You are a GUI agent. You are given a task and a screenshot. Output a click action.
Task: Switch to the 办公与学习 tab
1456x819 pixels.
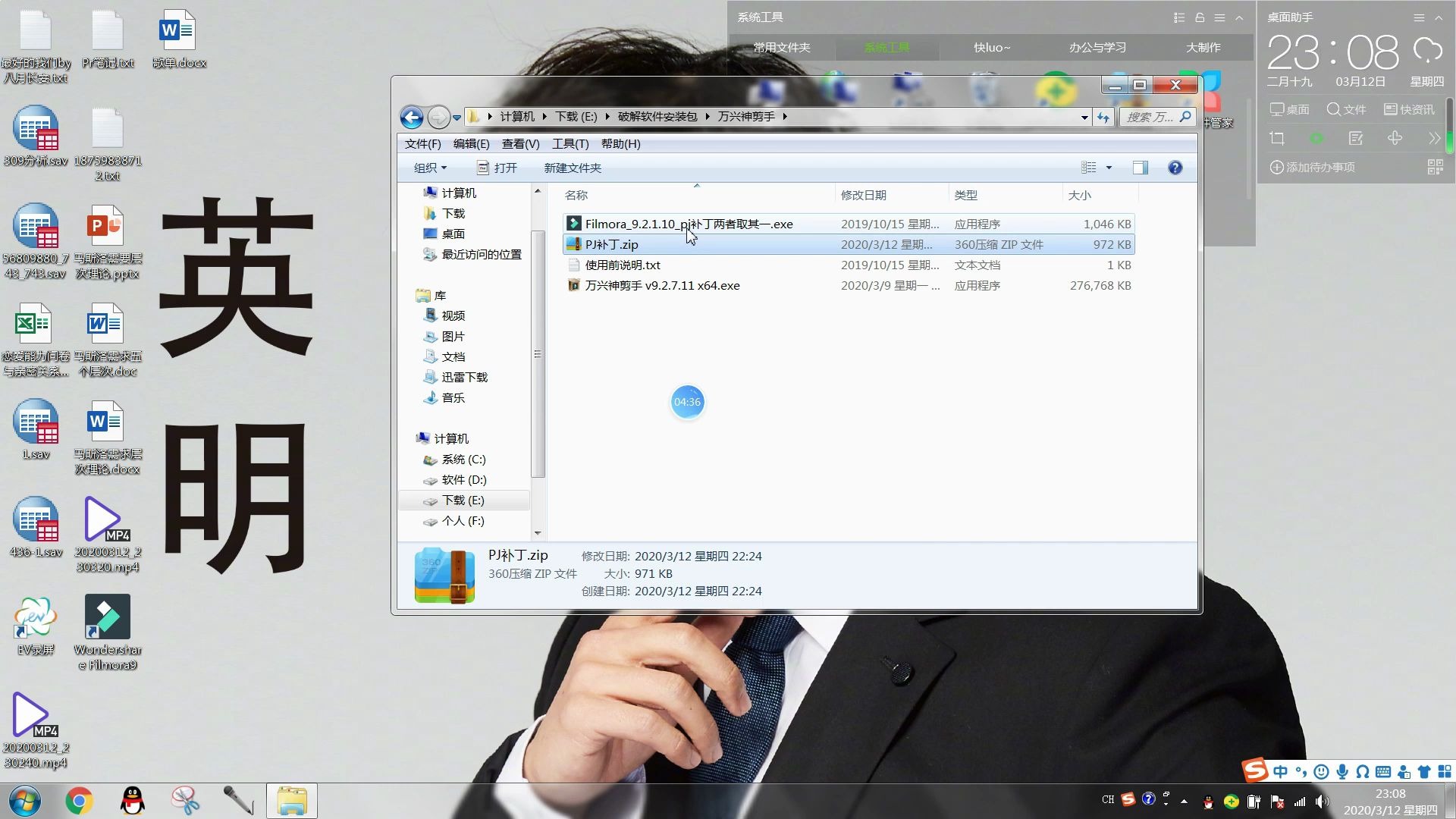[1097, 47]
